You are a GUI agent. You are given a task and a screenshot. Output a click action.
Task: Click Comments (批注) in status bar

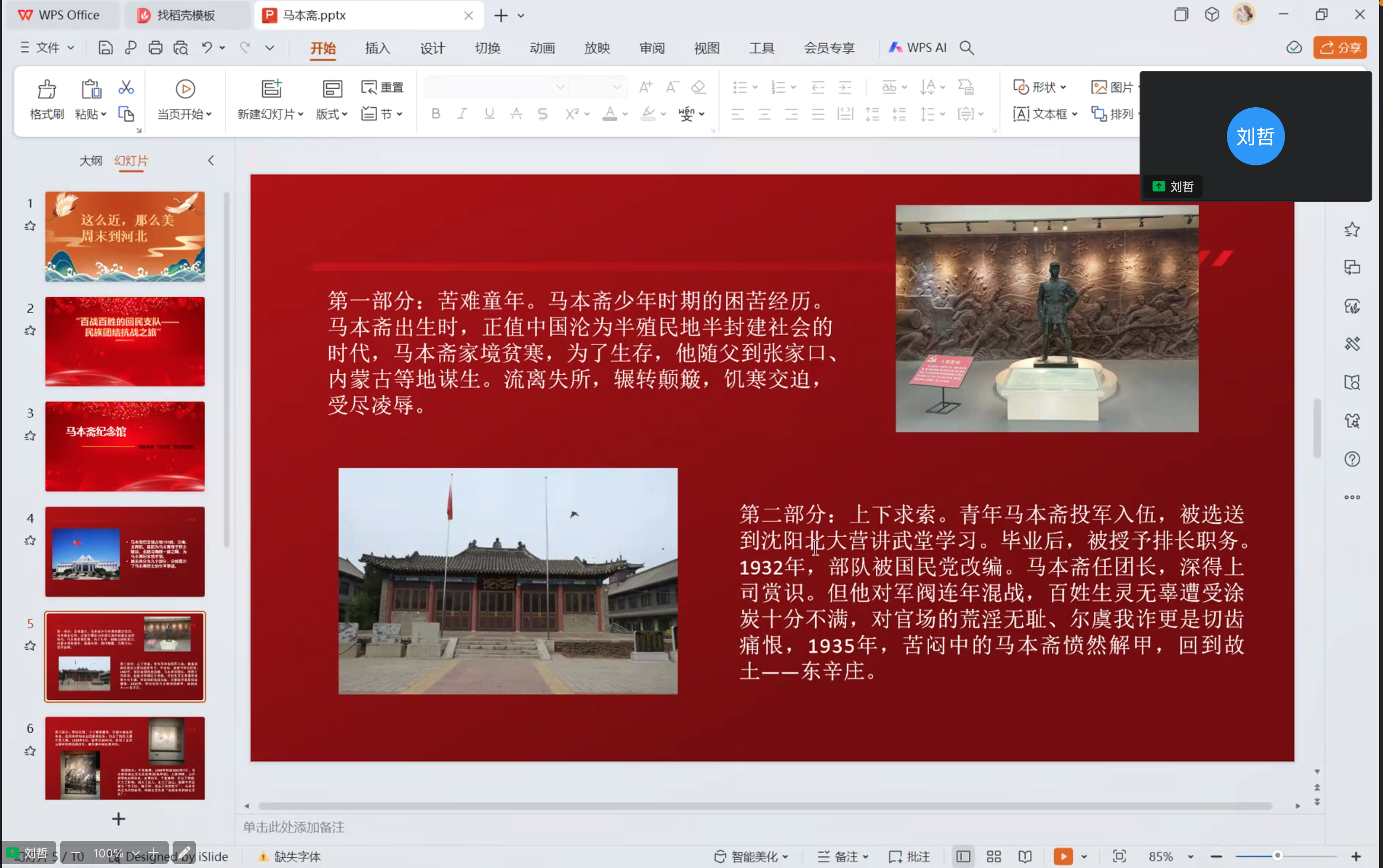tap(909, 856)
